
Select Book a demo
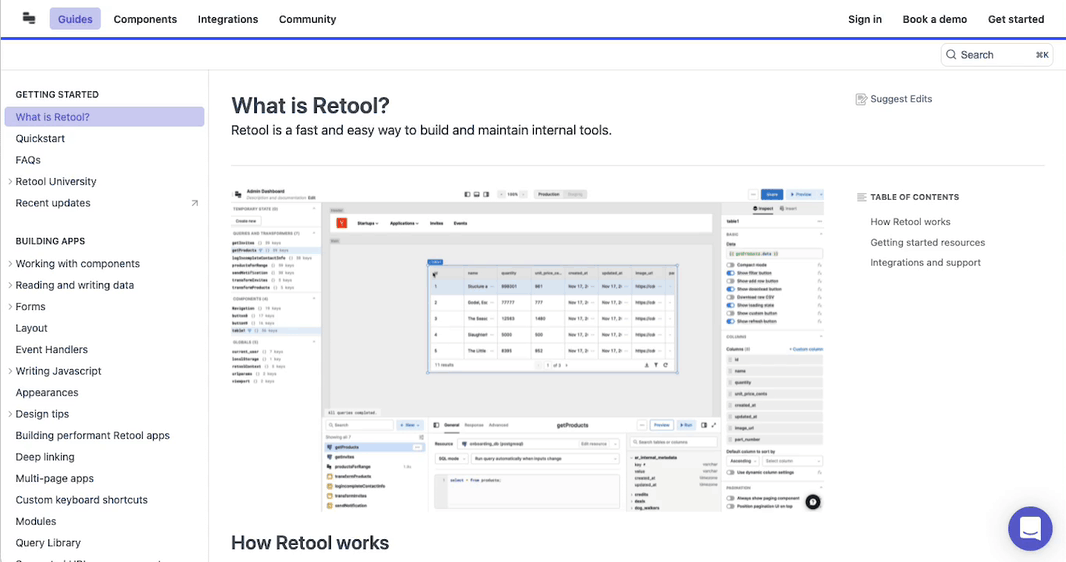[935, 19]
